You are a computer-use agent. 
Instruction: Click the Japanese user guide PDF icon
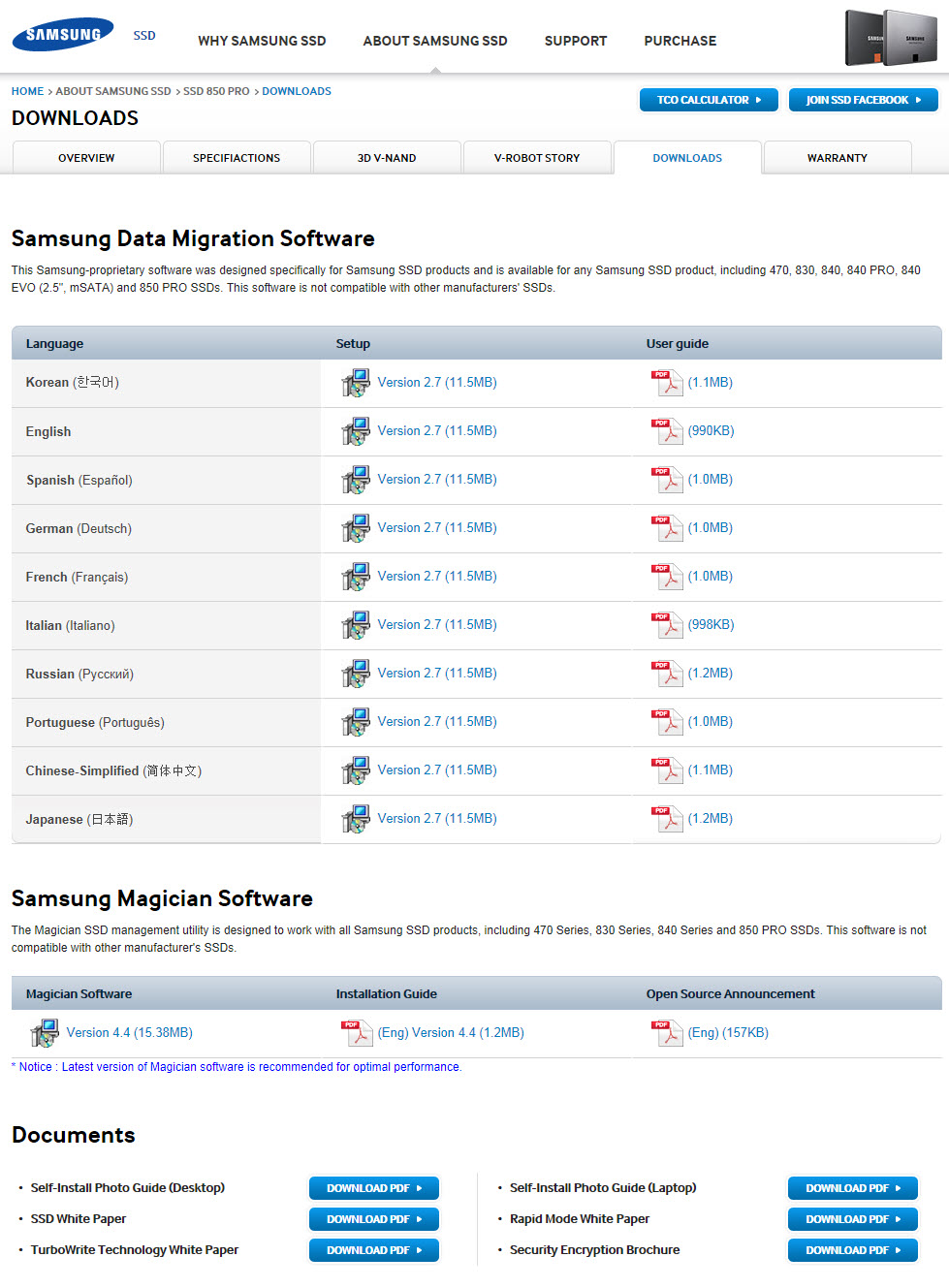tap(667, 819)
